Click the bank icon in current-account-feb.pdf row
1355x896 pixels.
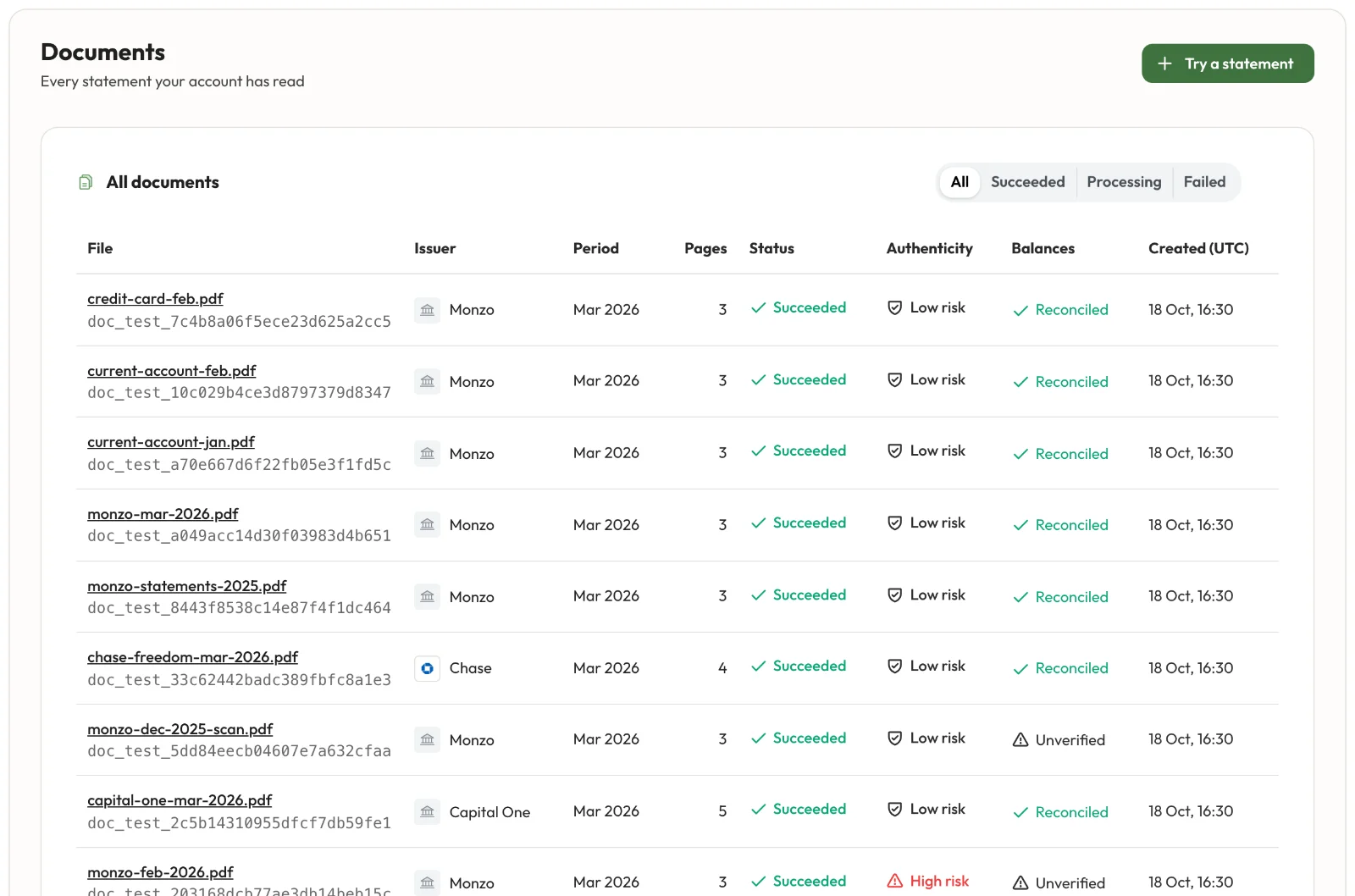pyautogui.click(x=427, y=381)
